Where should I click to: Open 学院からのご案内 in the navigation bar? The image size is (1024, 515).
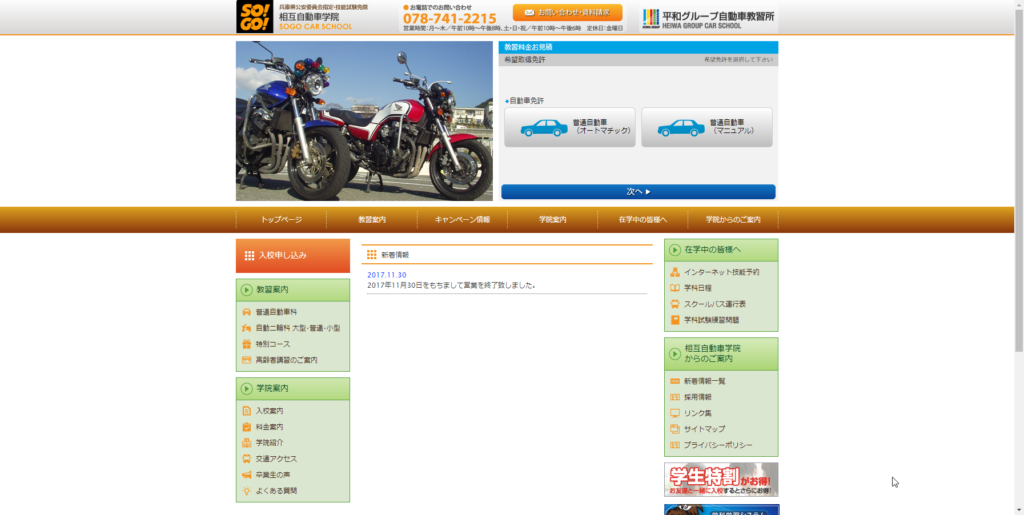coord(733,220)
